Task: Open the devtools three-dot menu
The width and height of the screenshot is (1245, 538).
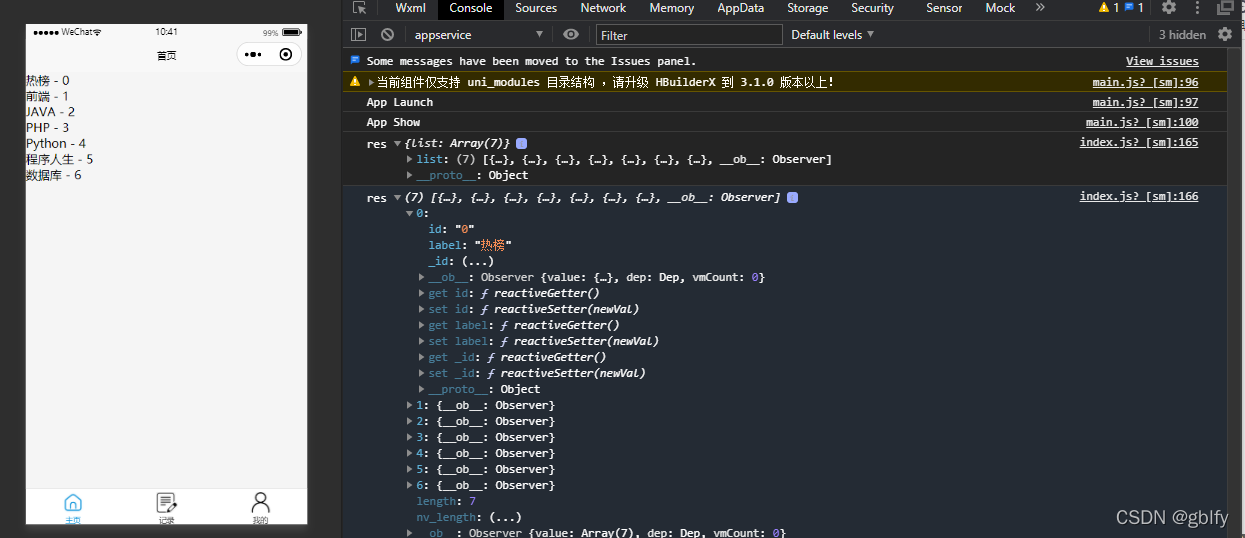Action: coord(1197,8)
